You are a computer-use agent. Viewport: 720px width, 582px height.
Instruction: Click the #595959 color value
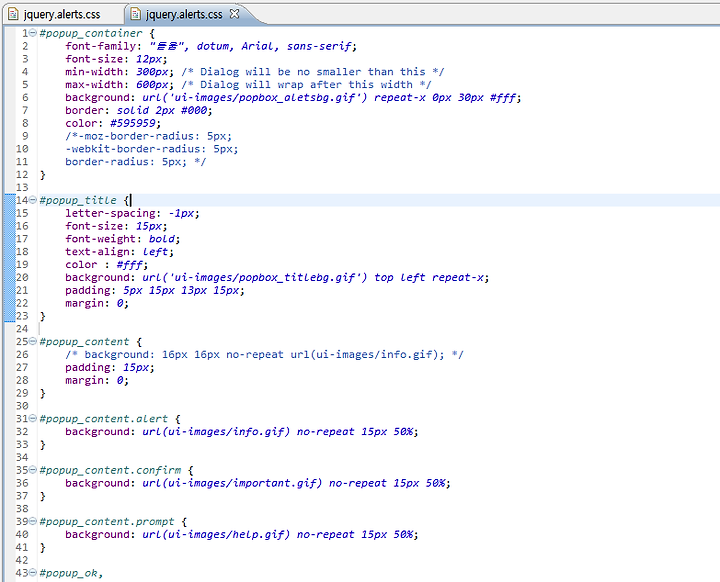click(x=133, y=124)
